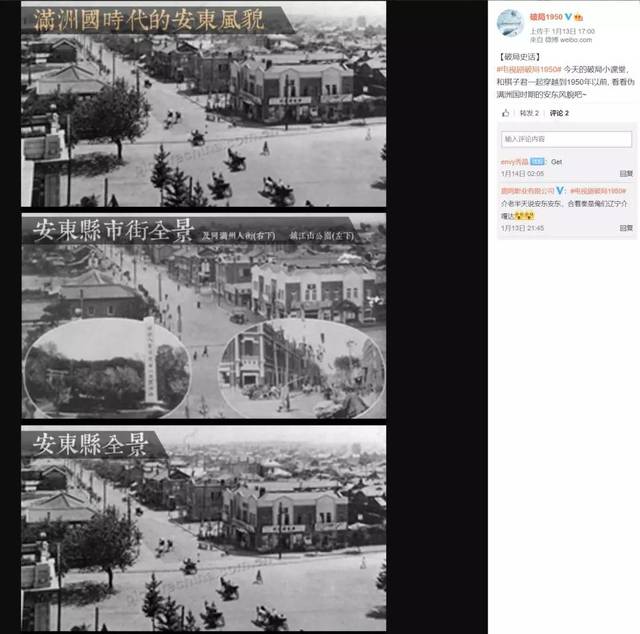Click the blue V verified badge beside 破局1950

(x=568, y=17)
